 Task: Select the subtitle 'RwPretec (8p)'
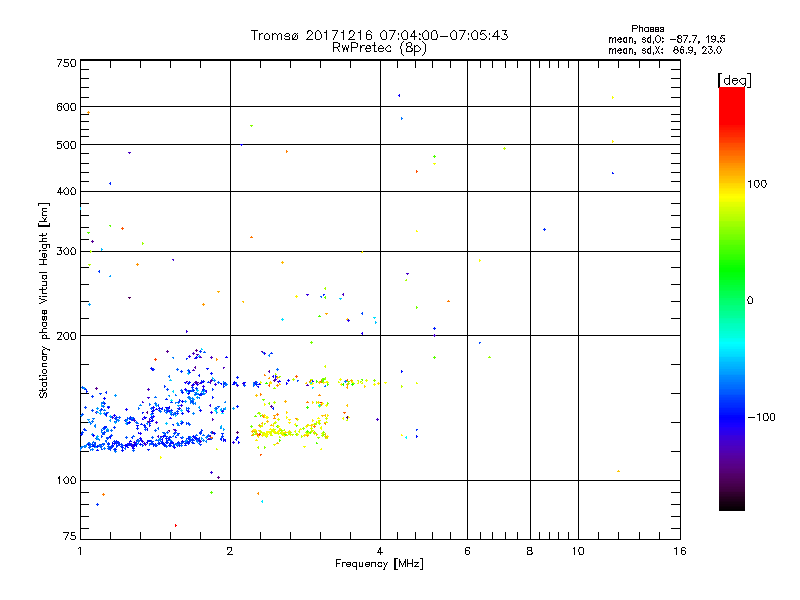point(379,48)
